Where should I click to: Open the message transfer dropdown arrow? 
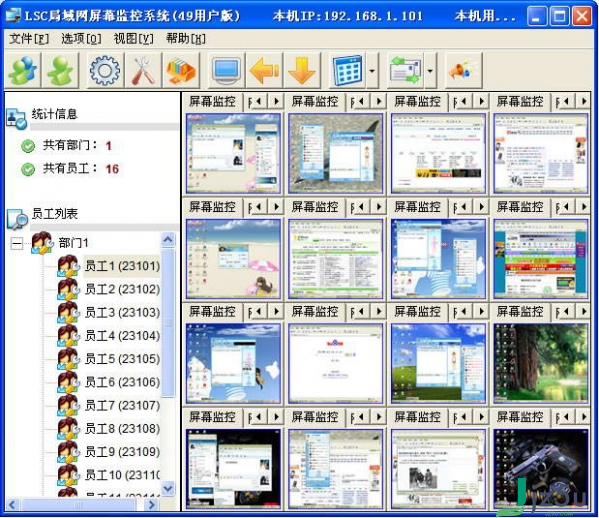coord(430,71)
